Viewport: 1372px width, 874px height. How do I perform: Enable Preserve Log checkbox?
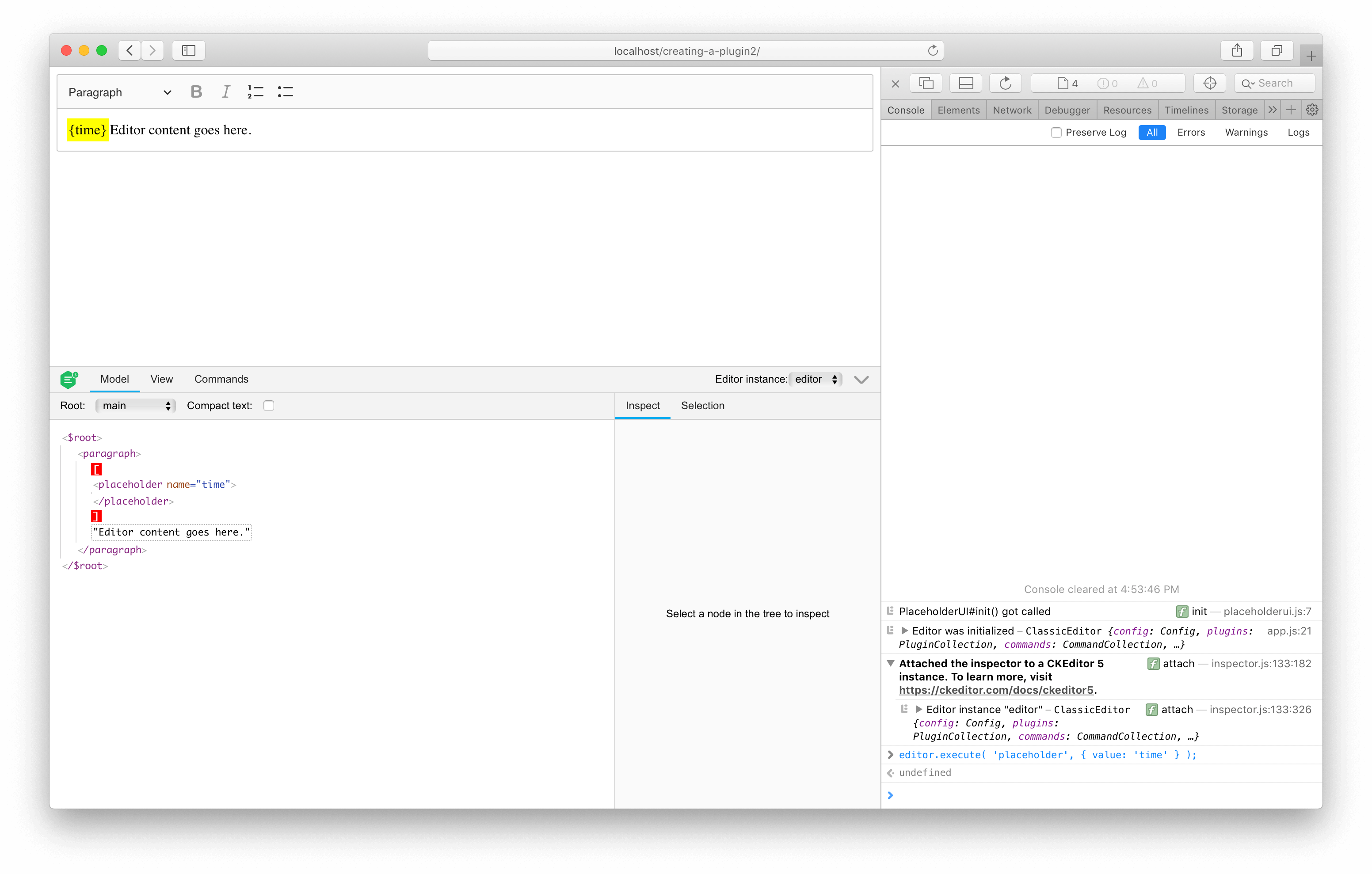pyautogui.click(x=1057, y=132)
